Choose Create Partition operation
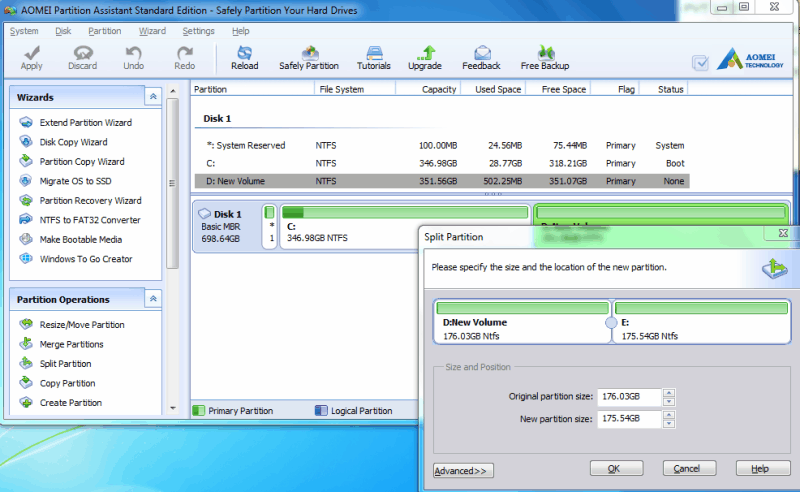The width and height of the screenshot is (800, 492). click(x=70, y=403)
